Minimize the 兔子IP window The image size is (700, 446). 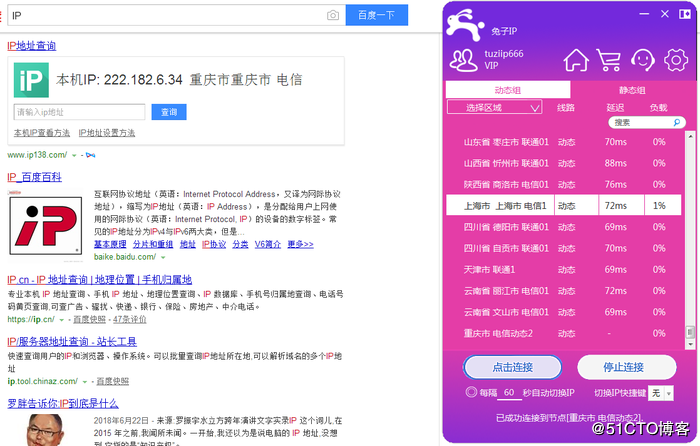coord(644,14)
